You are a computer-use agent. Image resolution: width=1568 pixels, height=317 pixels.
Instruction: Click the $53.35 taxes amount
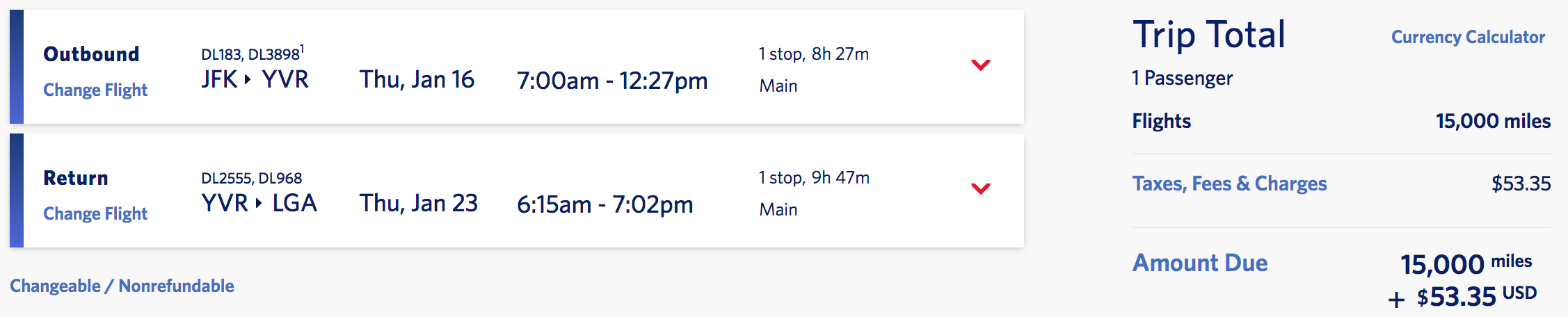click(x=1521, y=184)
